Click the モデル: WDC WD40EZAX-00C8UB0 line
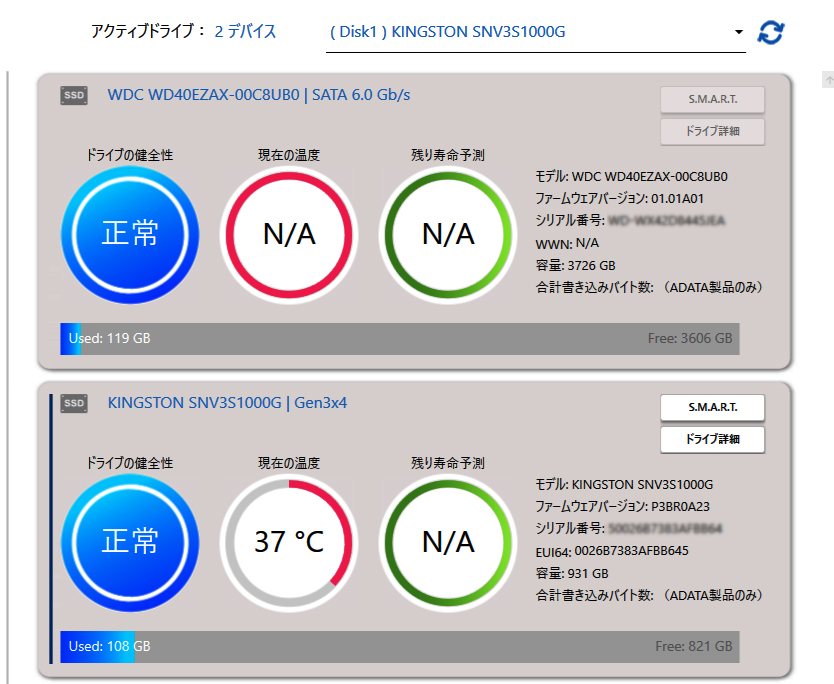The image size is (834, 684). click(631, 177)
